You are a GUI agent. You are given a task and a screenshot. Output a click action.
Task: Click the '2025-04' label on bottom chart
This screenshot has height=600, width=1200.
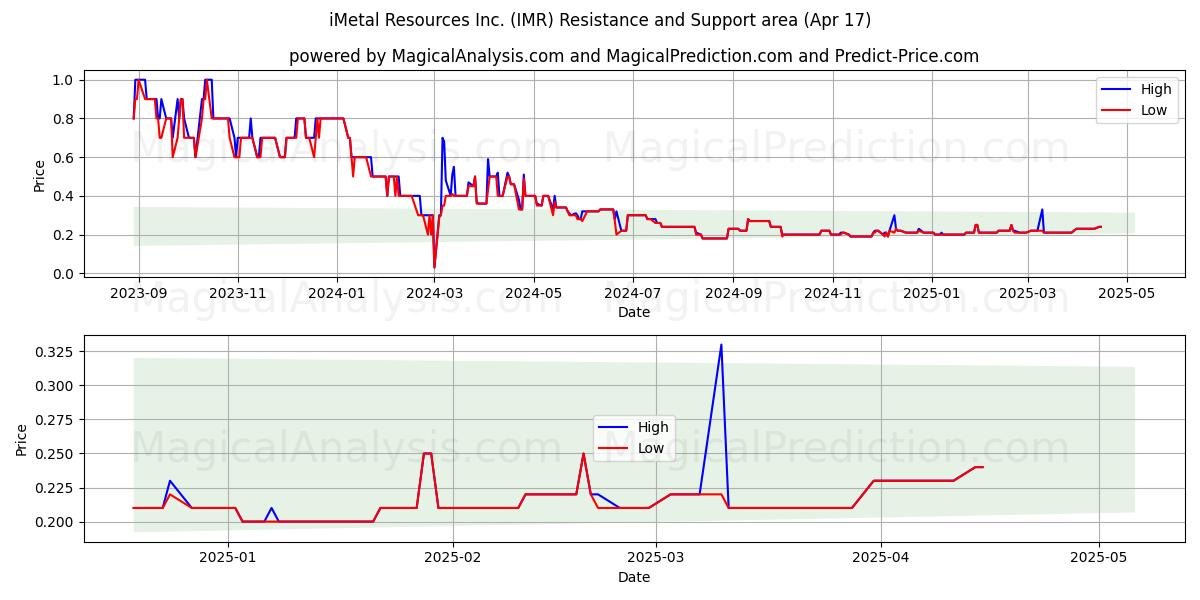point(881,559)
